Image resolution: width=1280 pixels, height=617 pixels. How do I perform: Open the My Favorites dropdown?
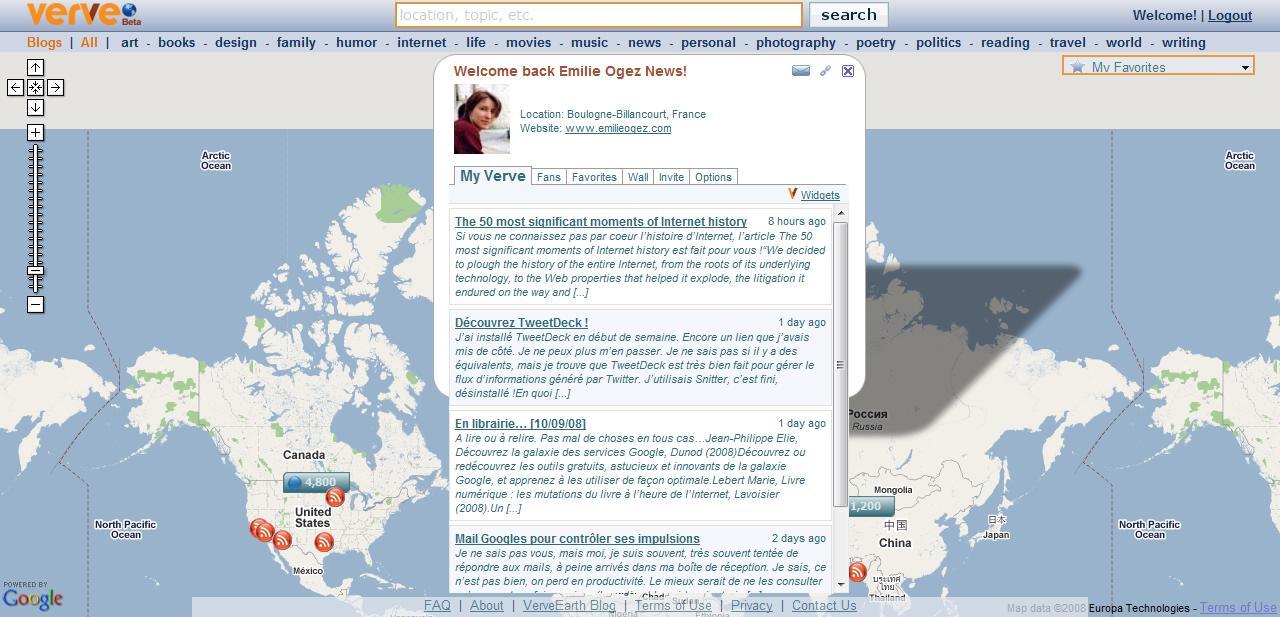point(1158,66)
